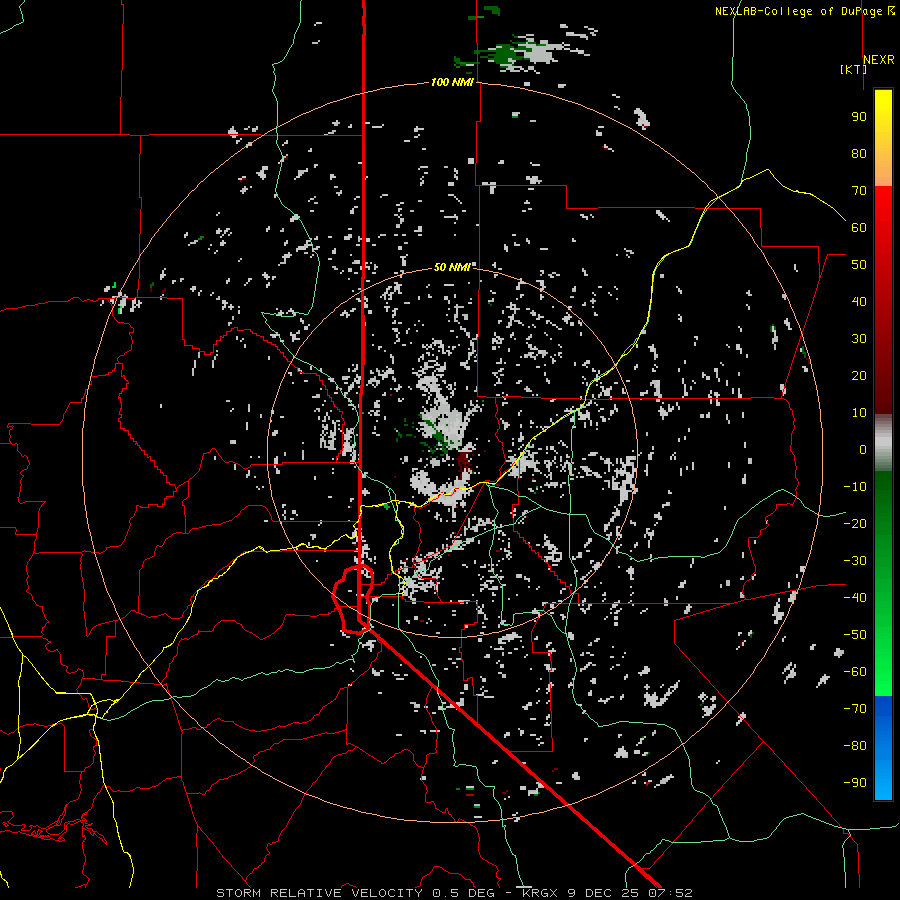Click the positive 10 scale value
The width and height of the screenshot is (900, 900).
coord(859,413)
